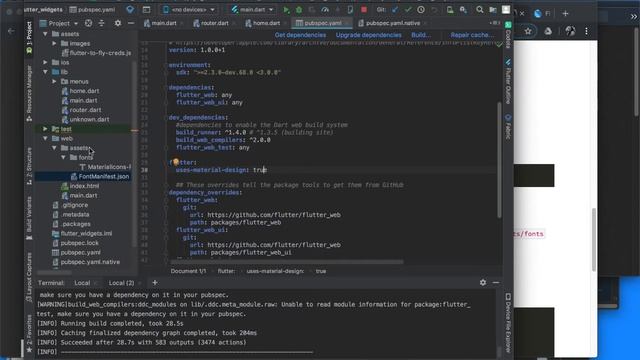
Task: Click the Build... link in the pubspec bar
Action: tap(421, 35)
